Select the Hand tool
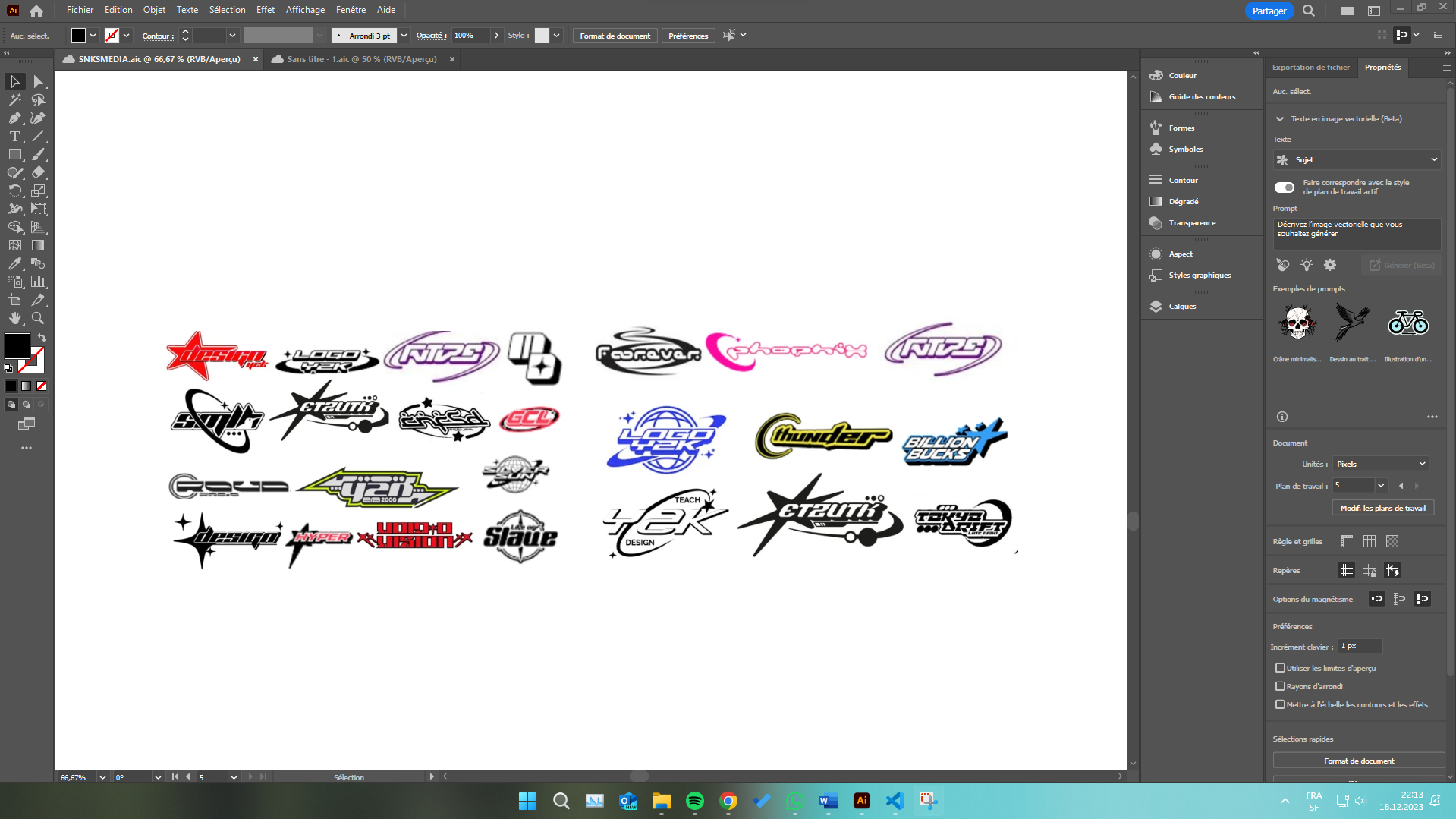The height and width of the screenshot is (819, 1456). [x=15, y=318]
